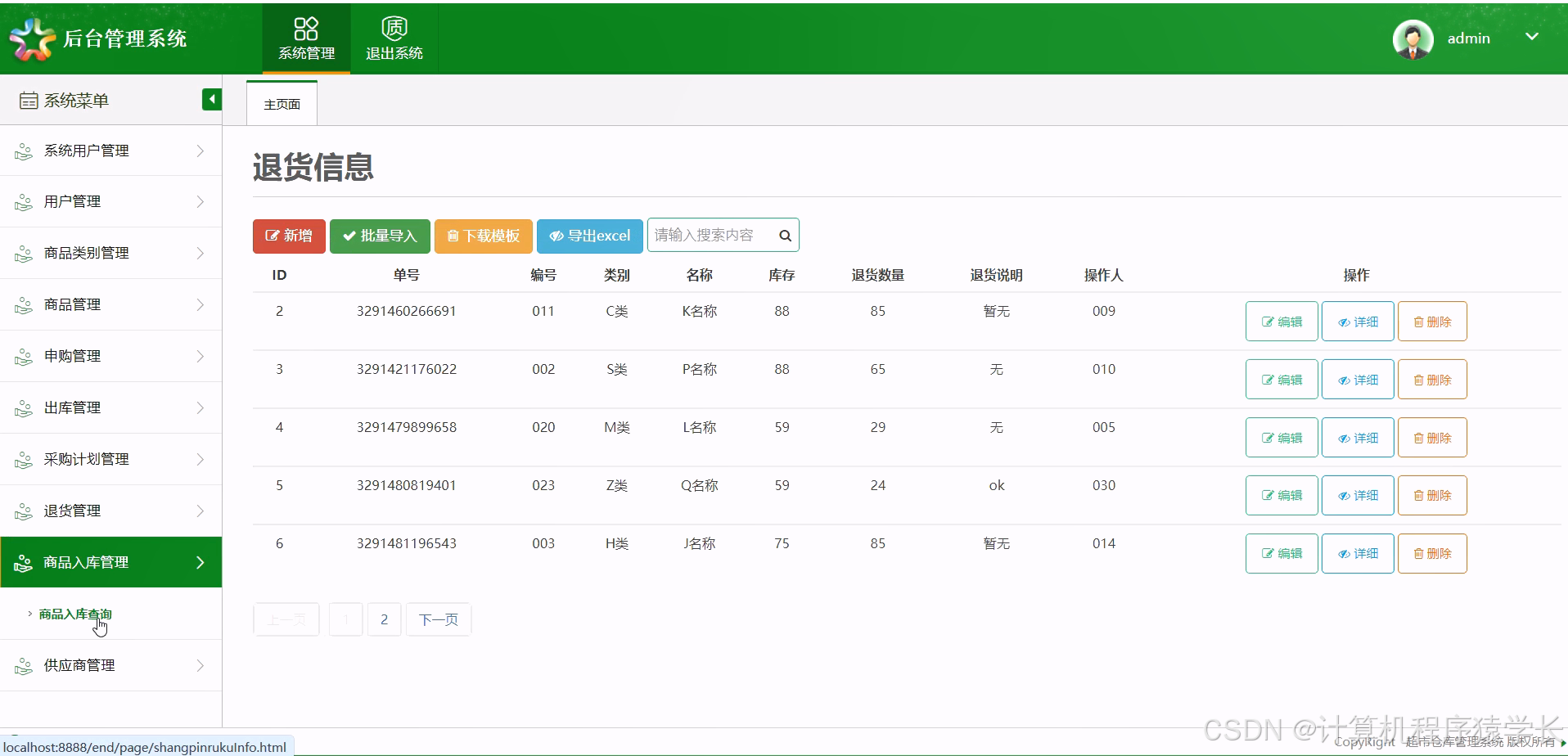1568x756 pixels.
Task: Expand 供应商管理 menu chevron
Action: click(x=201, y=665)
